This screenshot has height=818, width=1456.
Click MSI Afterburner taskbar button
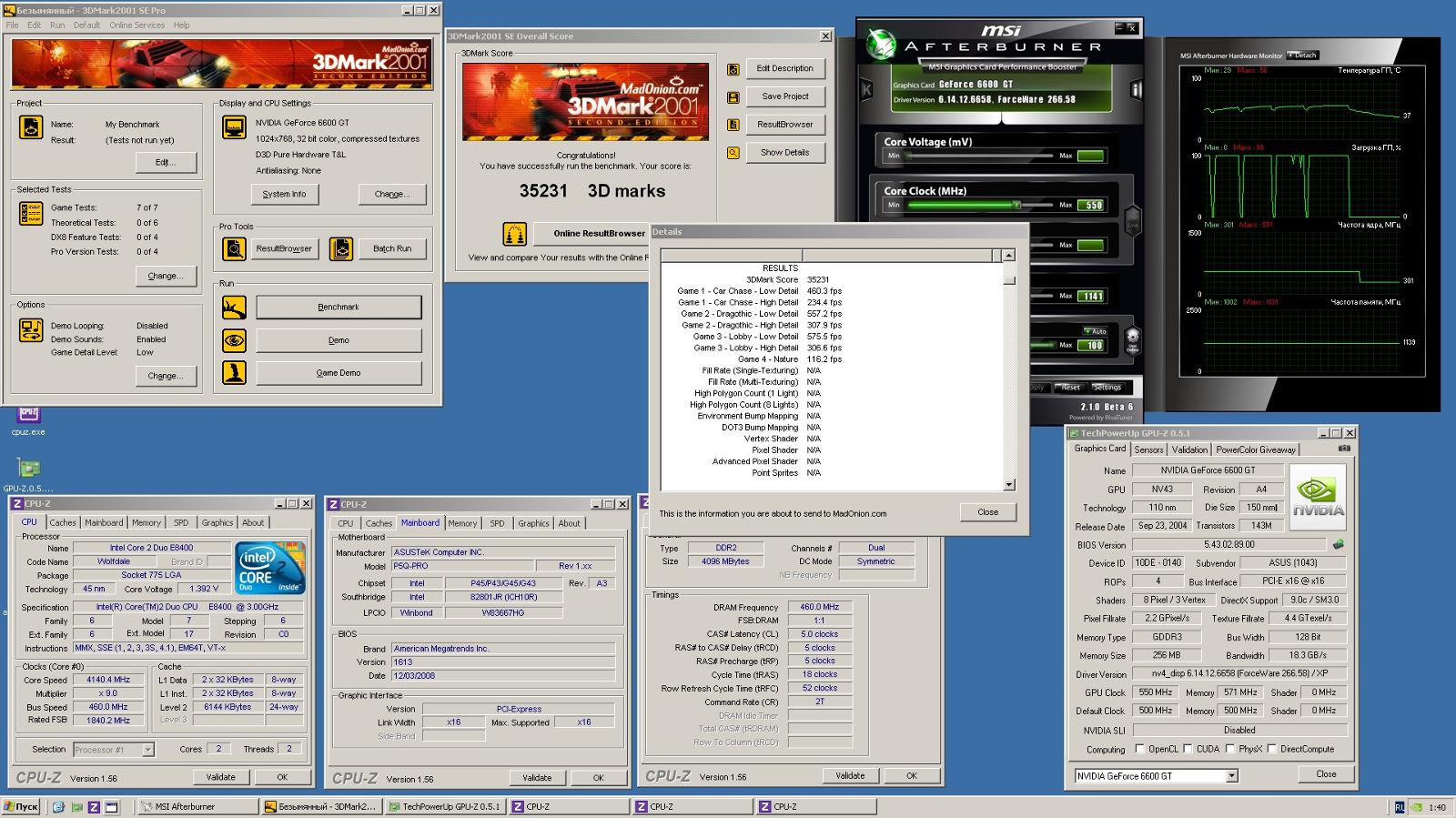(x=197, y=807)
